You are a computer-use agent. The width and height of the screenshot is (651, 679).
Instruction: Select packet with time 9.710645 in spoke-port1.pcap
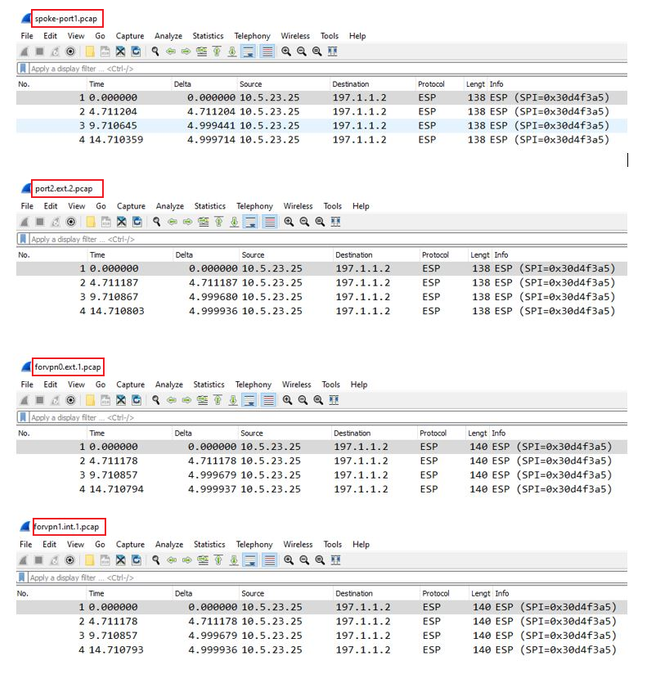(x=321, y=126)
